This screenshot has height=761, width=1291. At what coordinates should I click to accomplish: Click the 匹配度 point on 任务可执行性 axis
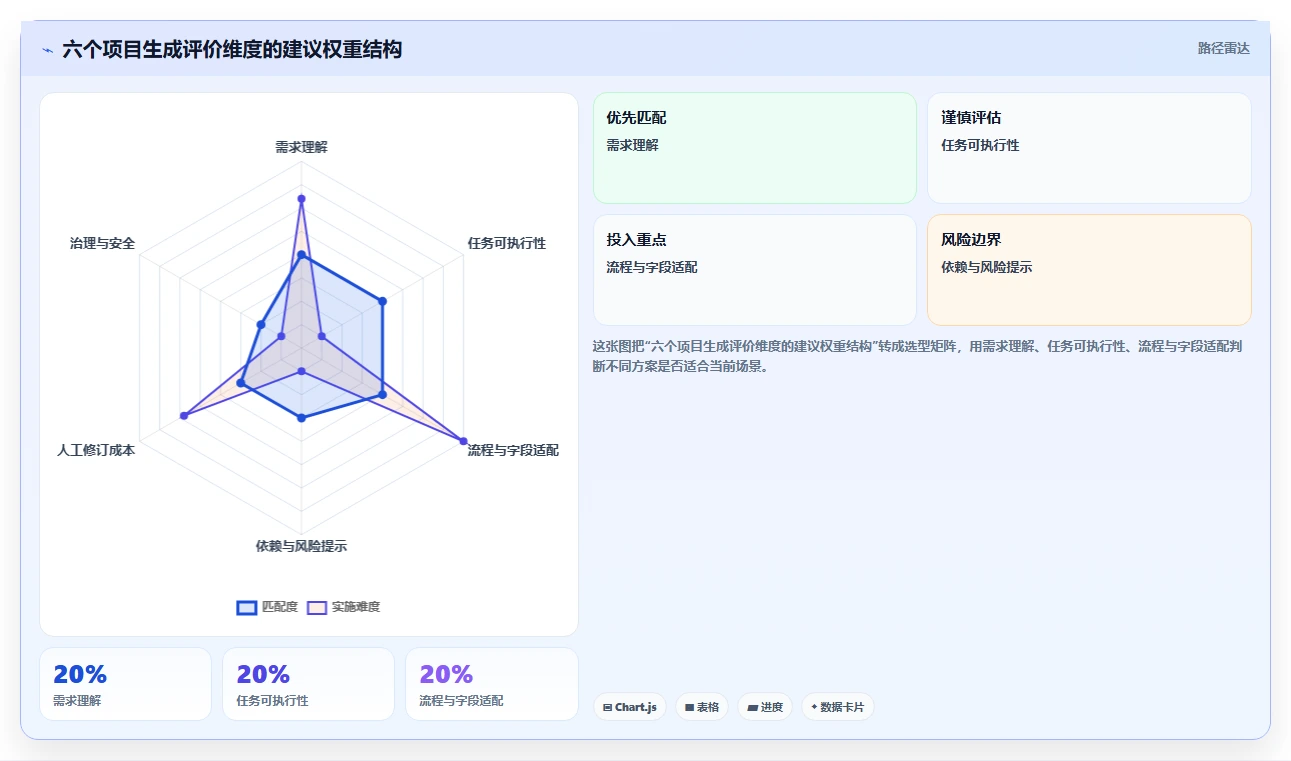pyautogui.click(x=382, y=300)
